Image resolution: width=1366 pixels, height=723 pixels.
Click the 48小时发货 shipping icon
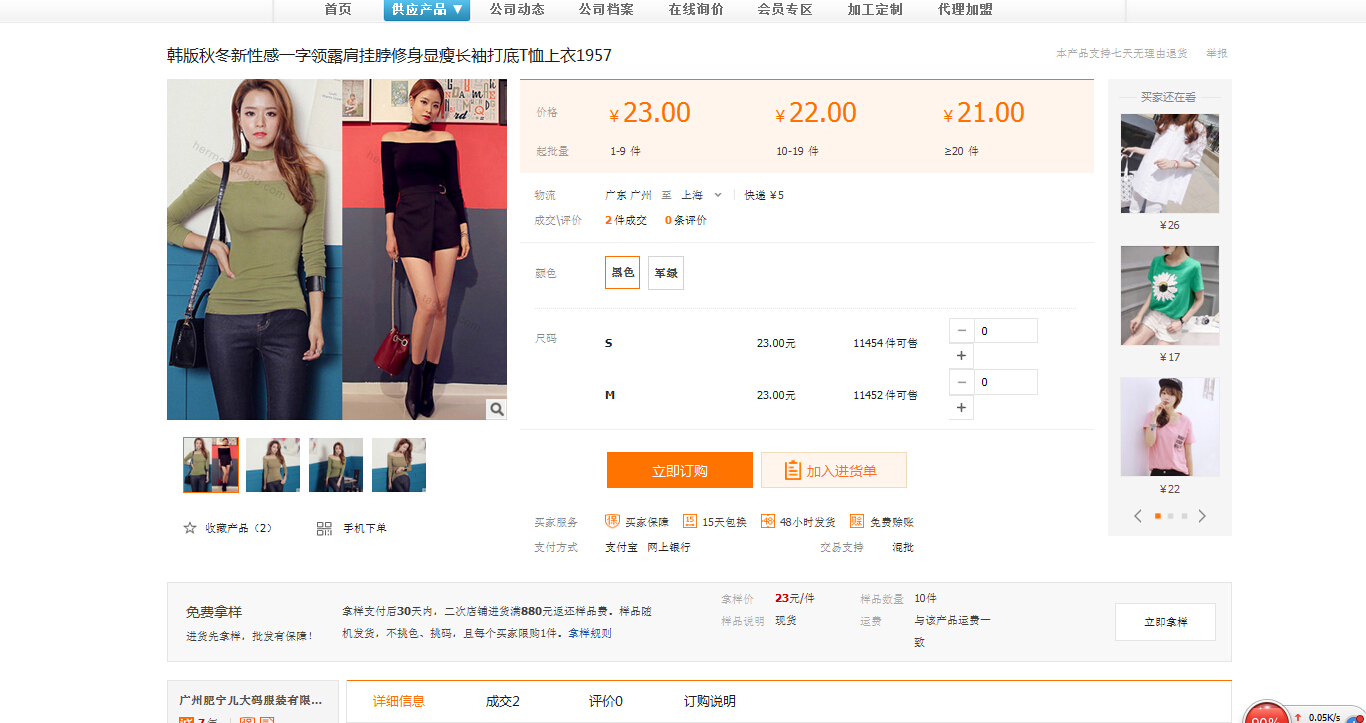tap(768, 521)
